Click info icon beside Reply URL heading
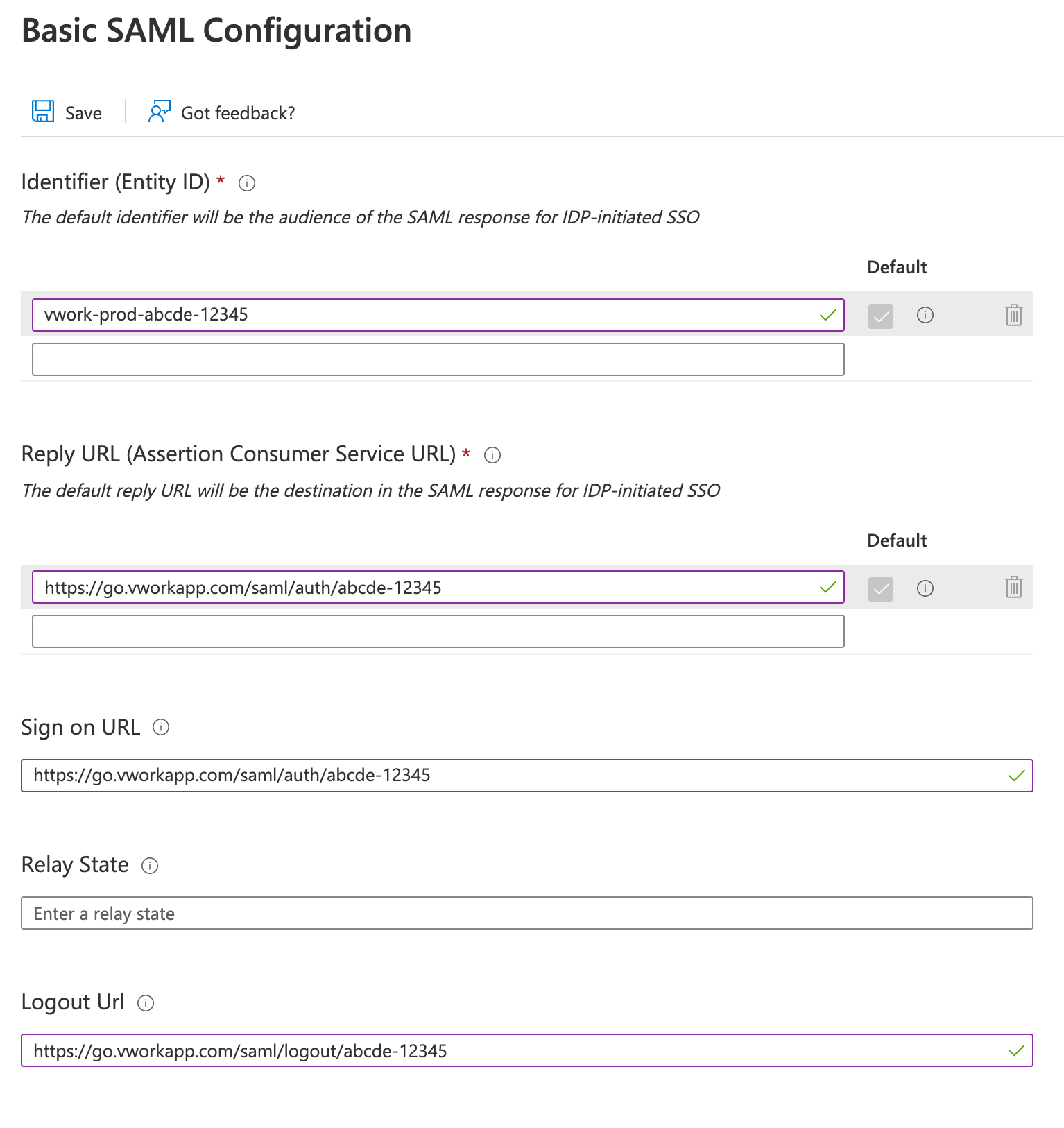This screenshot has width=1064, height=1128. (492, 455)
